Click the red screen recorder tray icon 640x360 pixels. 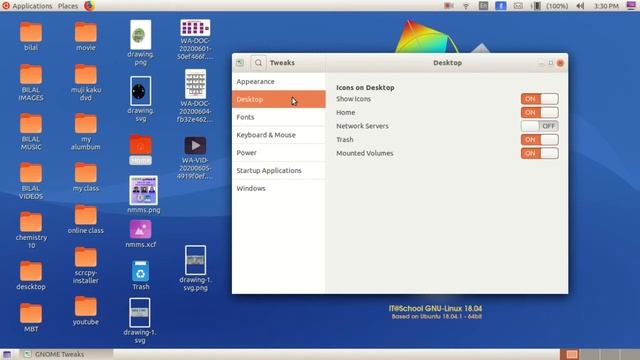(449, 6)
